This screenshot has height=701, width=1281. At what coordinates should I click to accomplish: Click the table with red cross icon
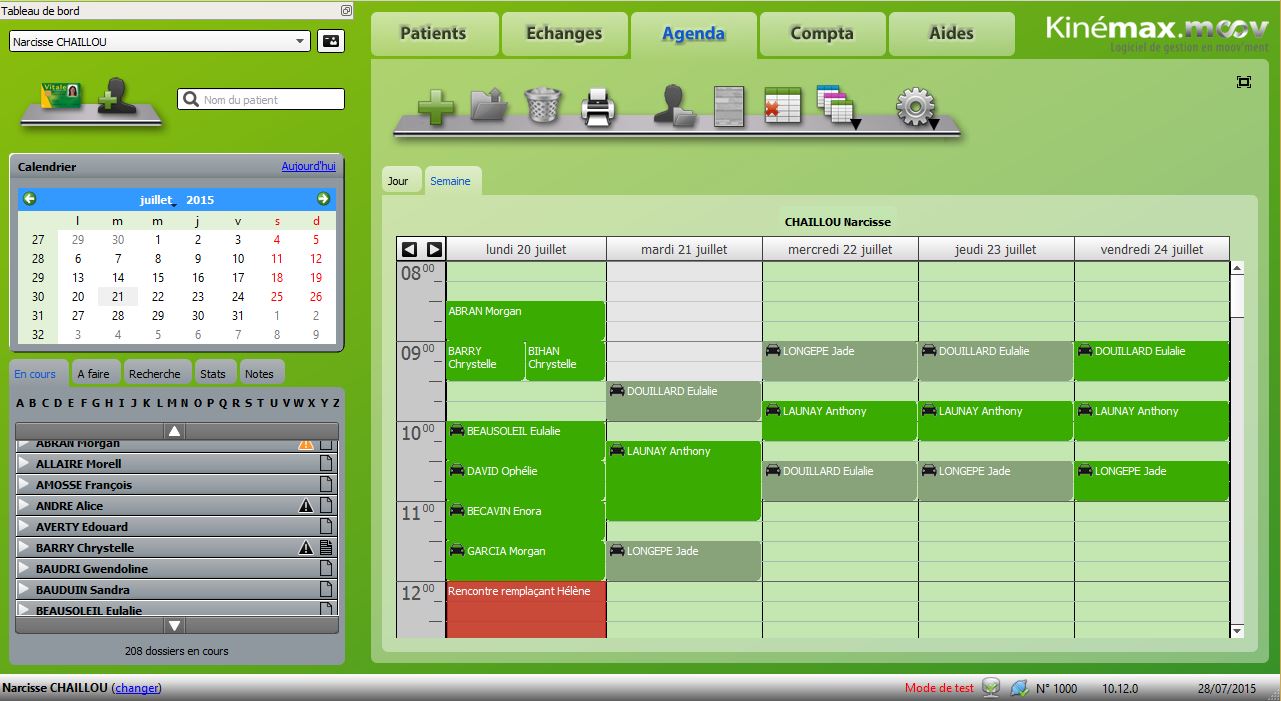783,105
